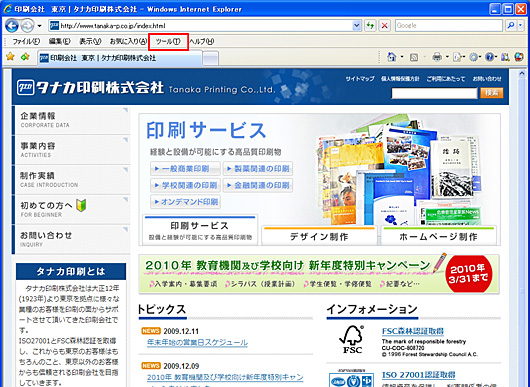530x387 pixels.
Task: Open the FSC森林認証取得 link
Action: coord(413,331)
